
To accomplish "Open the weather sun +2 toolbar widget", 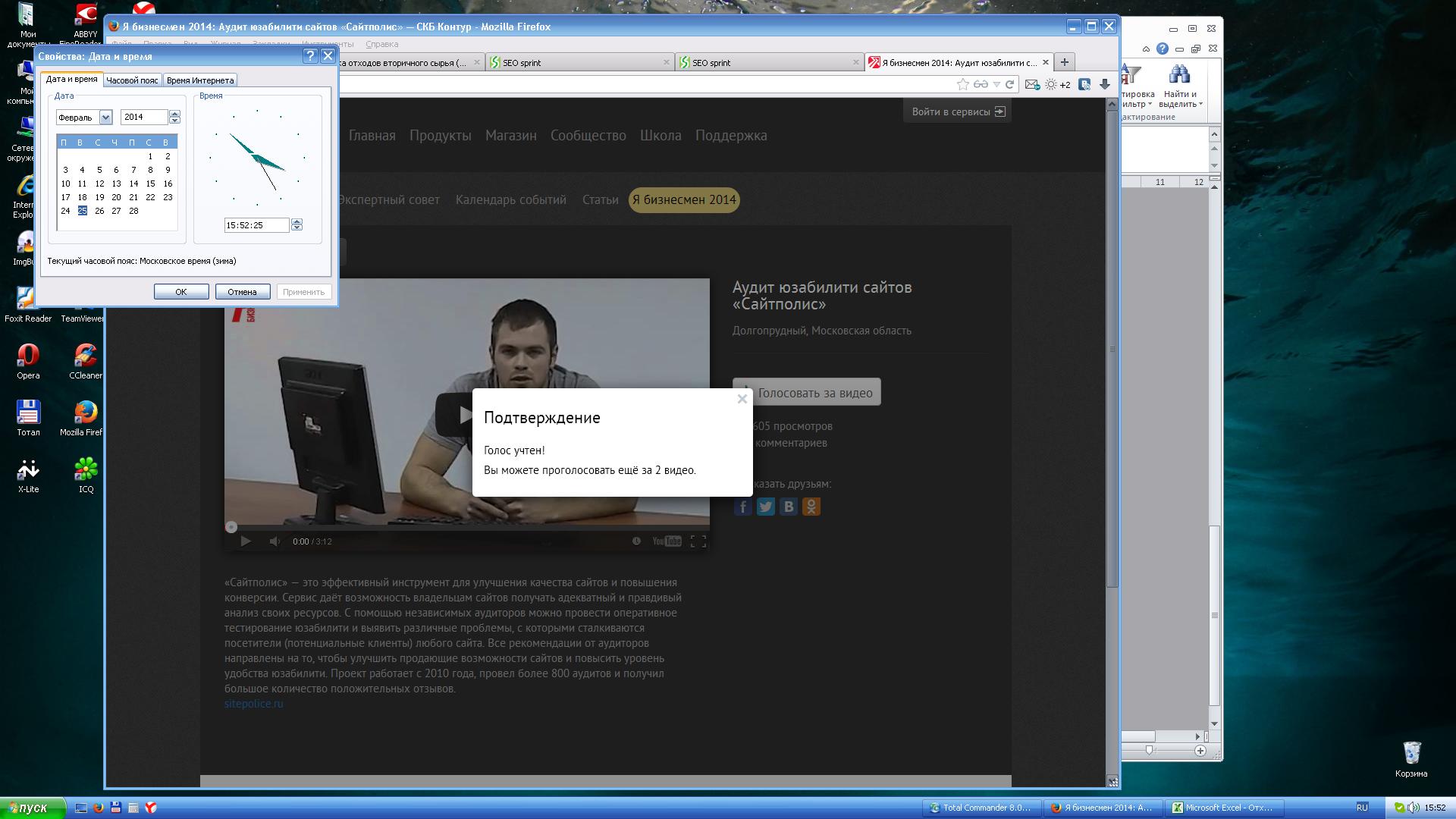I will [1058, 84].
